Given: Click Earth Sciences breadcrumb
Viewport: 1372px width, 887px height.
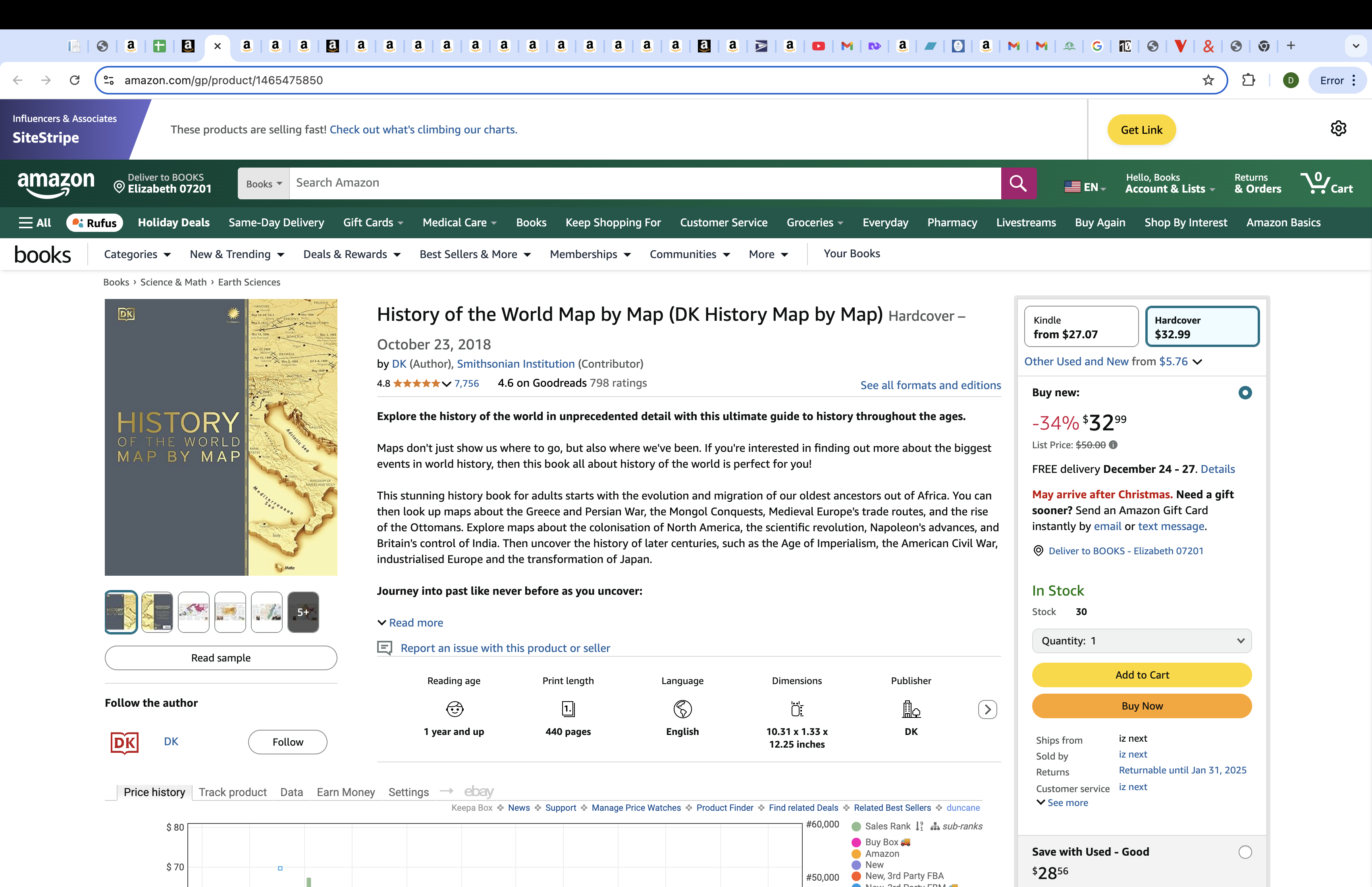Looking at the screenshot, I should pyautogui.click(x=249, y=282).
